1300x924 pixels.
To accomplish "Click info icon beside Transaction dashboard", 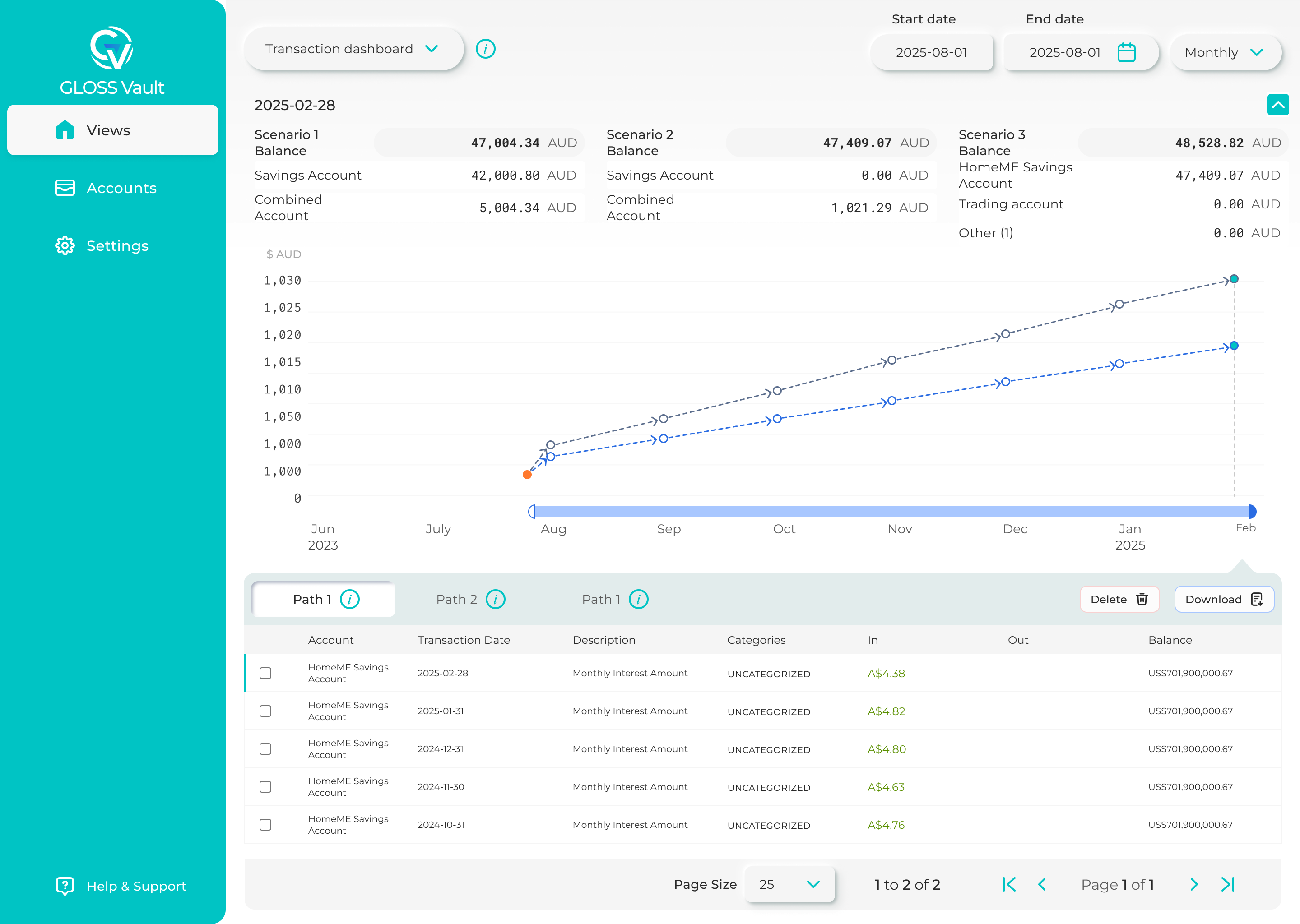I will pyautogui.click(x=486, y=49).
